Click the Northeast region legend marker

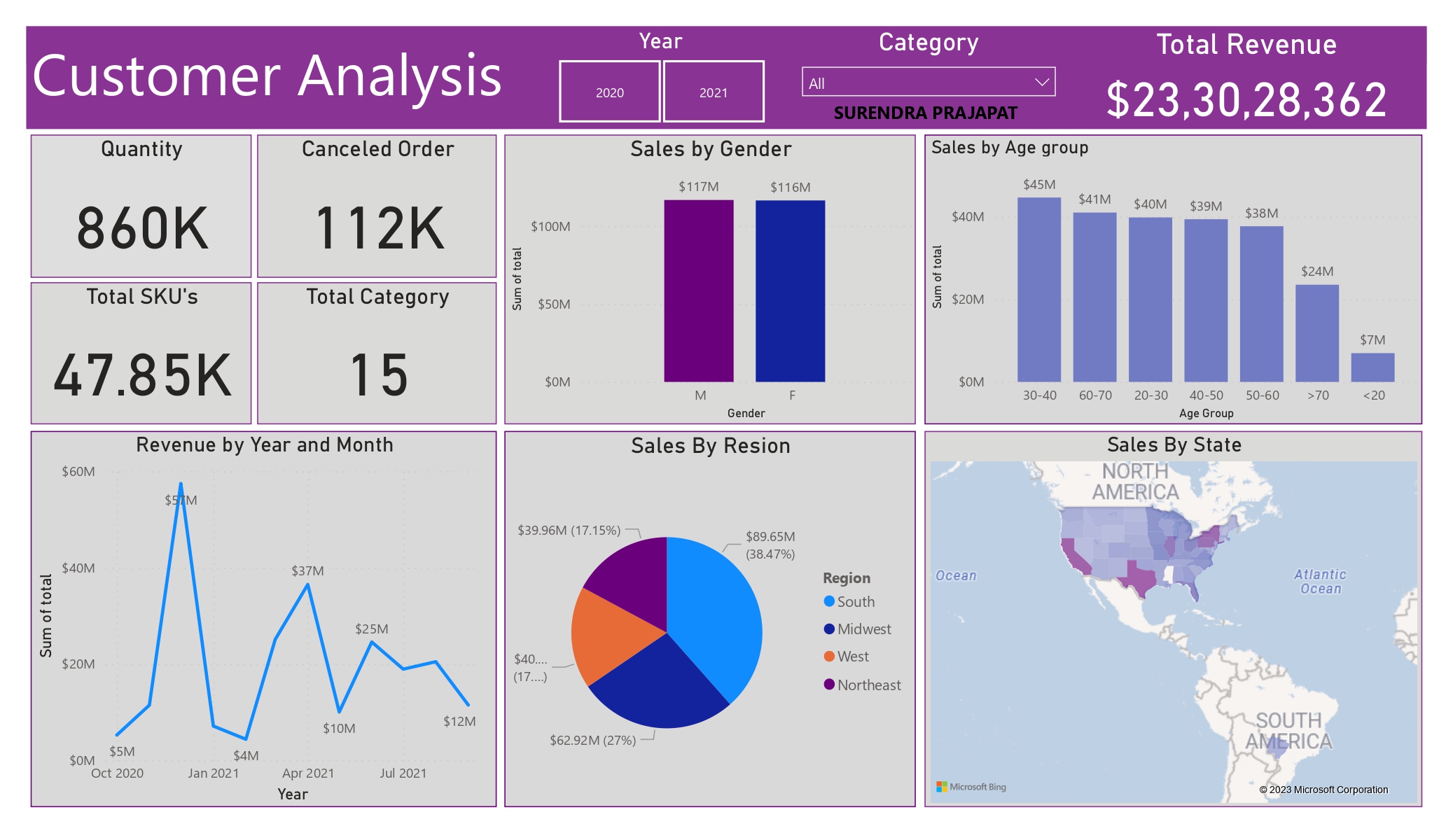[829, 685]
